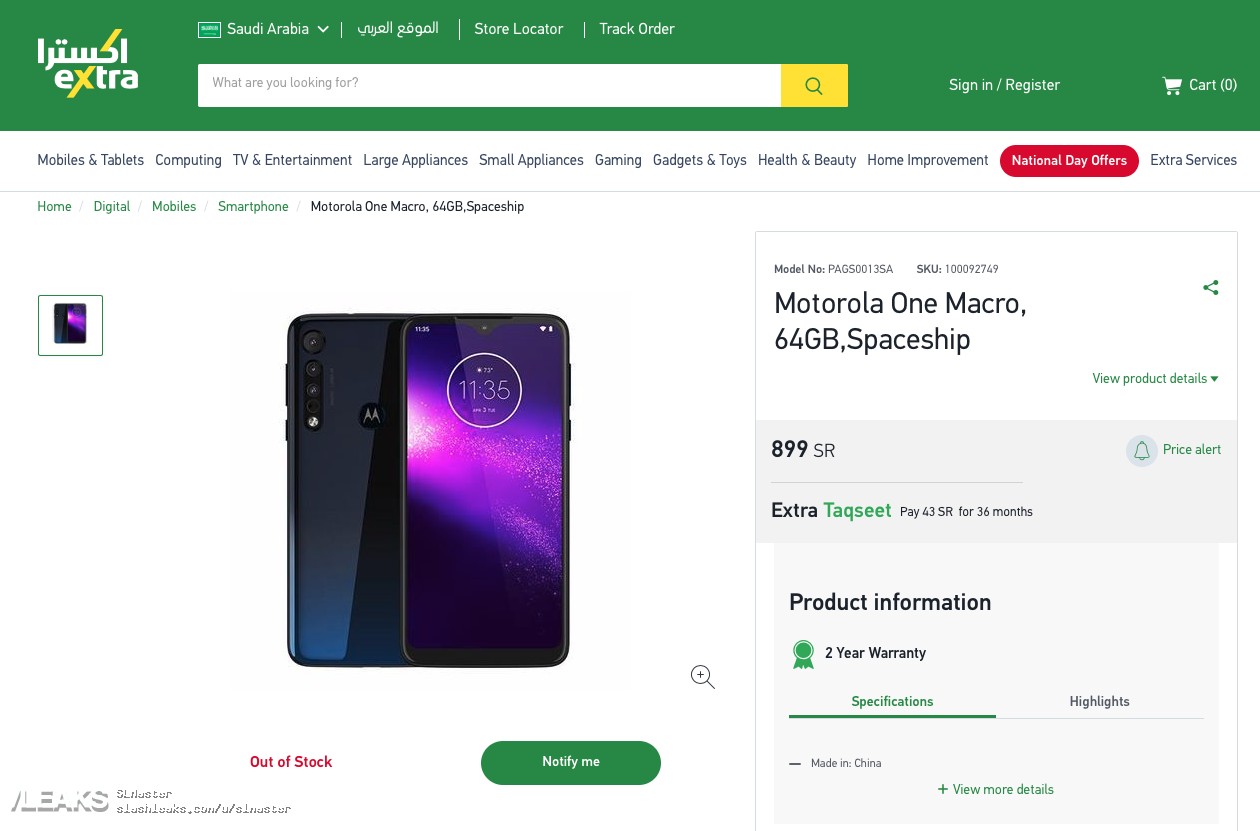Expand View product details
The height and width of the screenshot is (831, 1260).
[x=1155, y=379]
